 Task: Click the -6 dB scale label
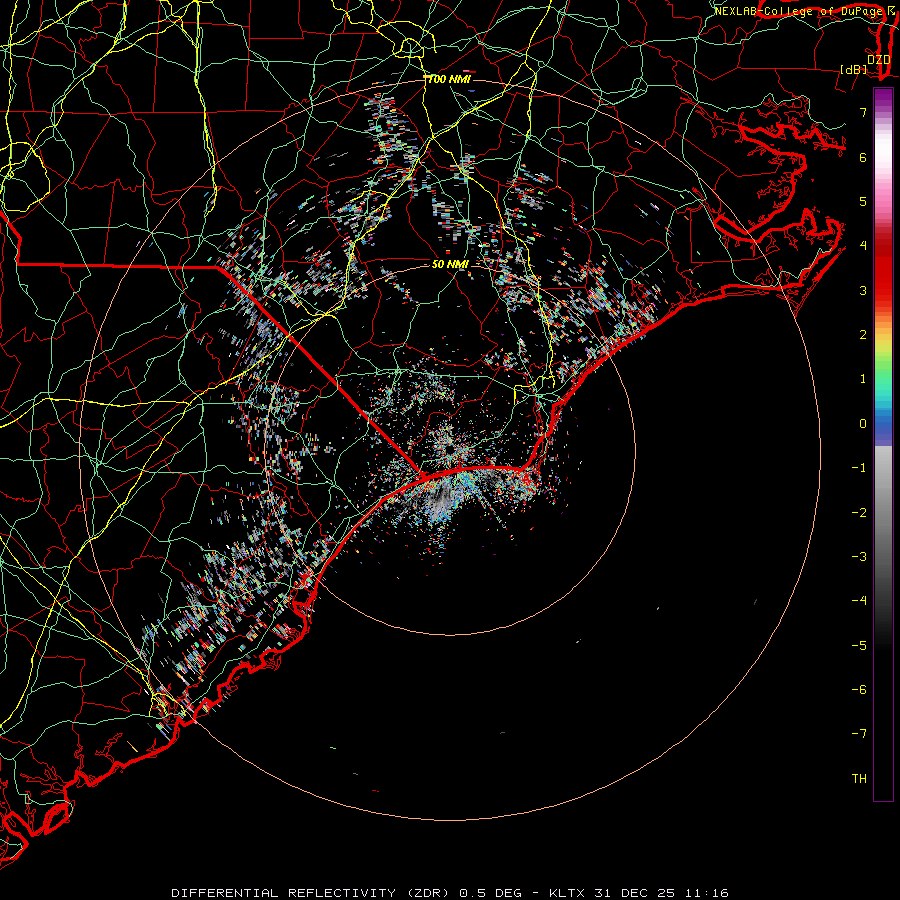coord(859,690)
